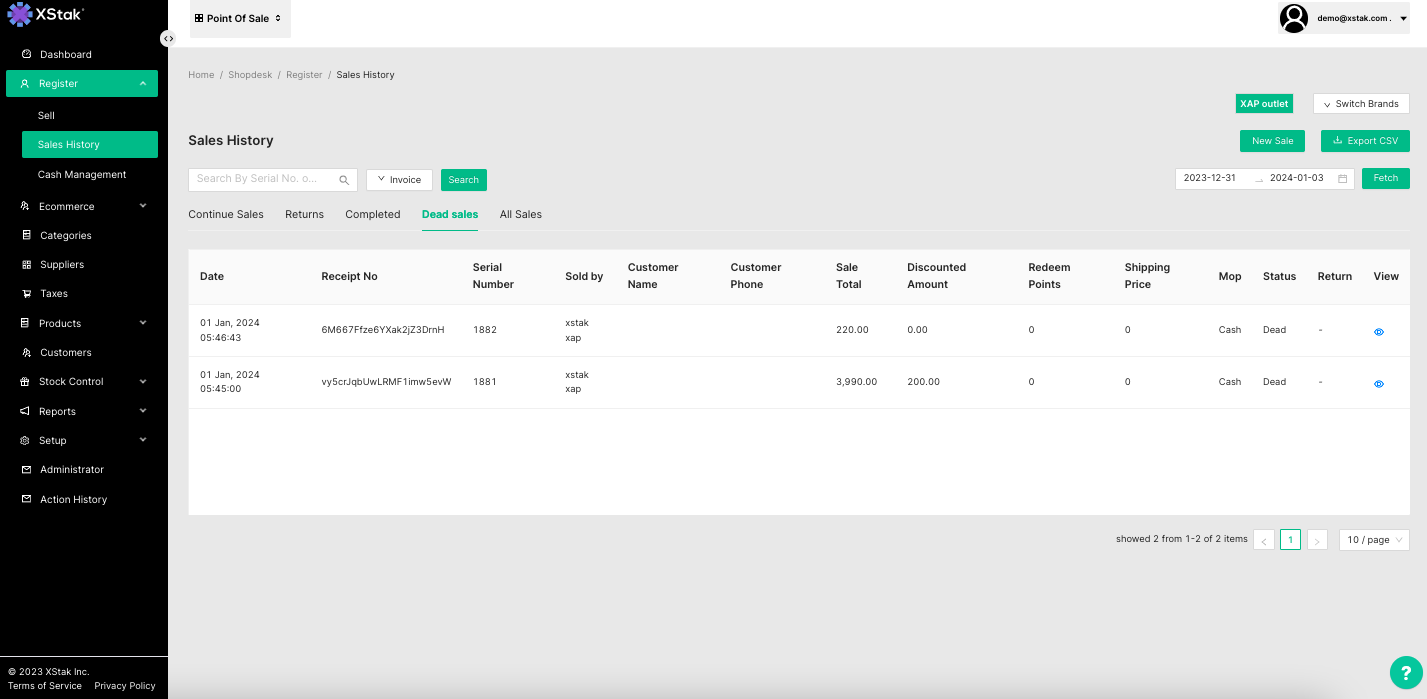The width and height of the screenshot is (1427, 699).
Task: Open the Invoice search type dropdown
Action: pyautogui.click(x=399, y=180)
